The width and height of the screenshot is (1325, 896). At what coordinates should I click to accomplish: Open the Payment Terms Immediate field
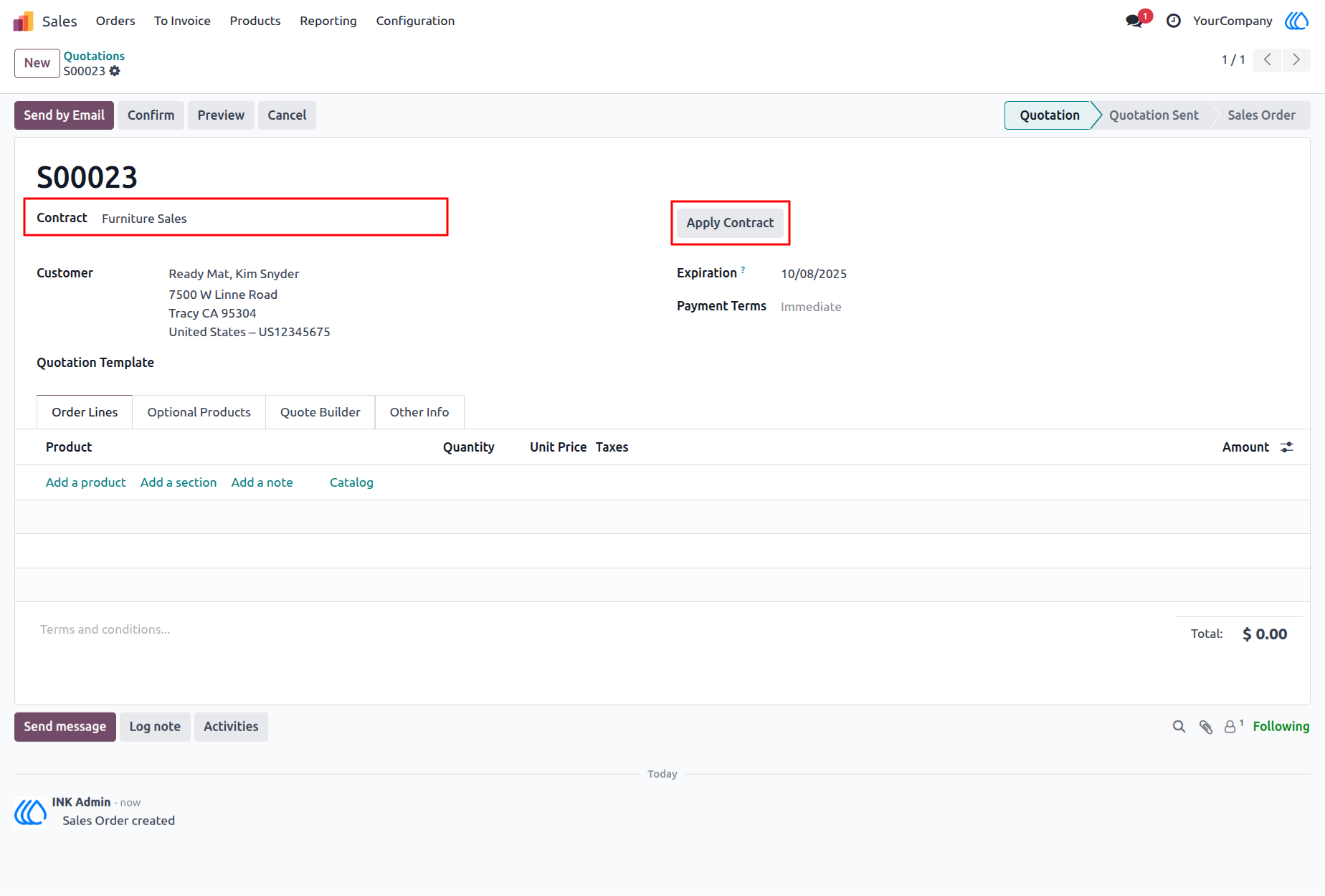tap(811, 307)
